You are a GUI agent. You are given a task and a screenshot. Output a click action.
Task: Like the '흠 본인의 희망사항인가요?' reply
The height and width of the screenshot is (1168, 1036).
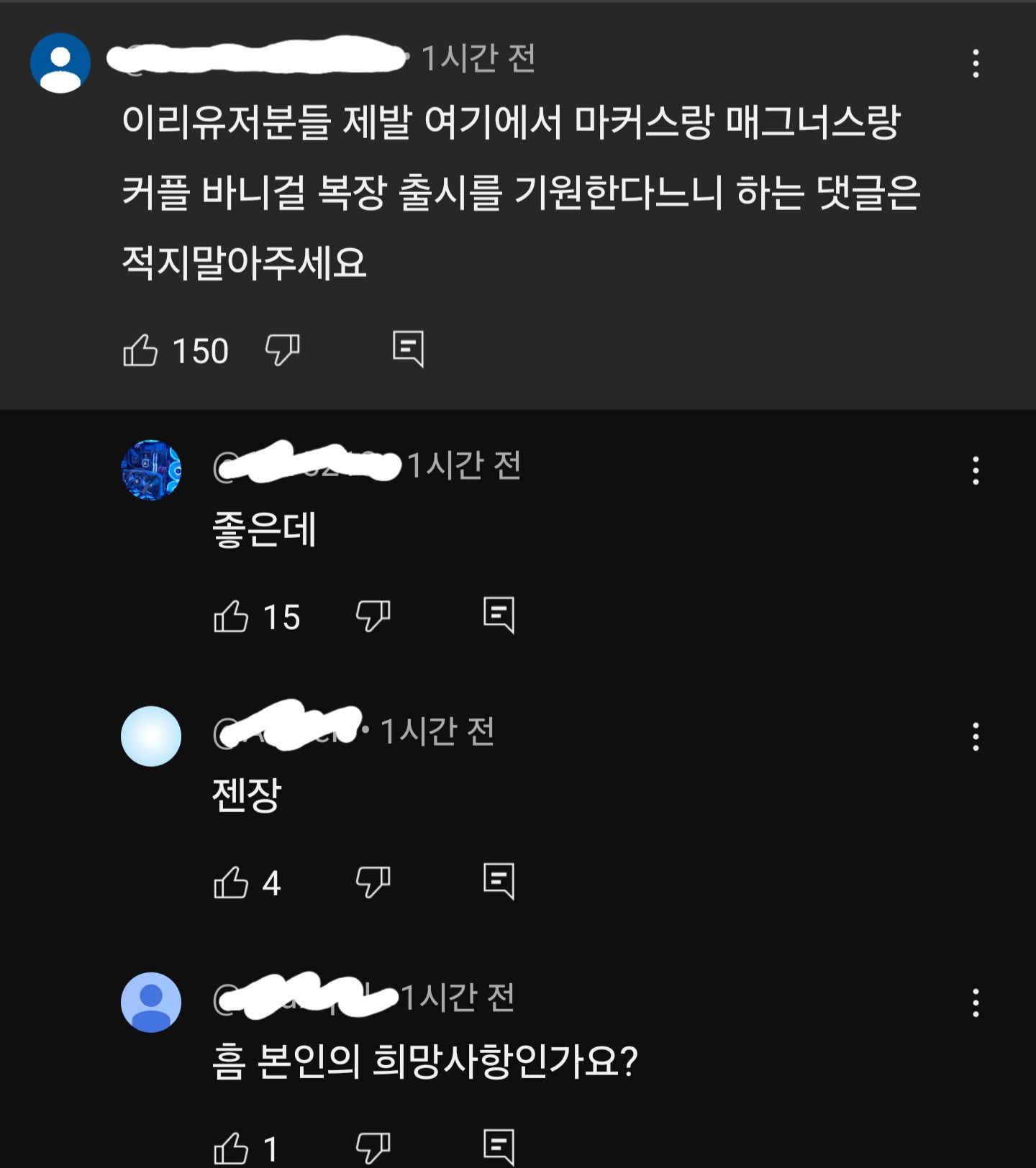pyautogui.click(x=231, y=1148)
